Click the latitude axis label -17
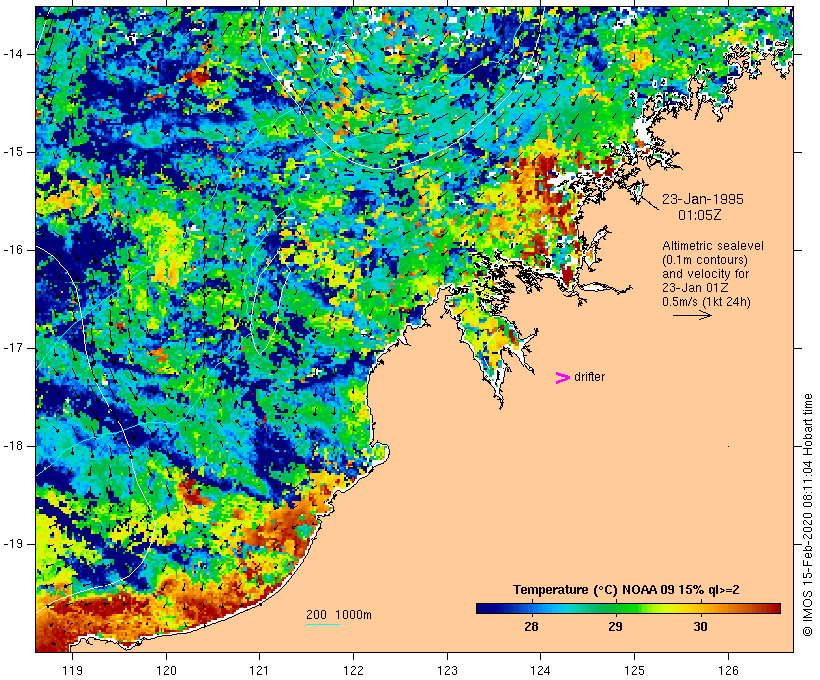The height and width of the screenshot is (680, 820). (x=13, y=348)
